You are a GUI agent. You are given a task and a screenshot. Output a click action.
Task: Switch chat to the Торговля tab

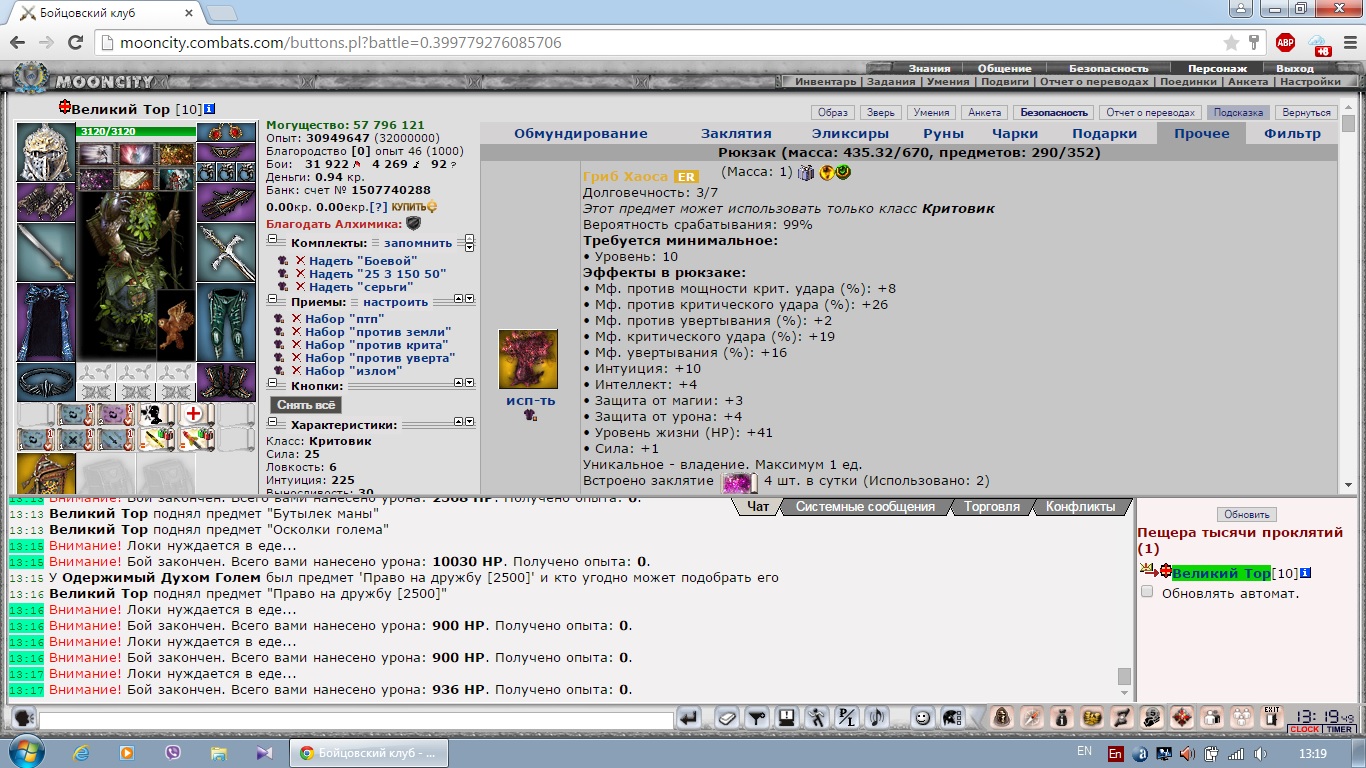992,507
